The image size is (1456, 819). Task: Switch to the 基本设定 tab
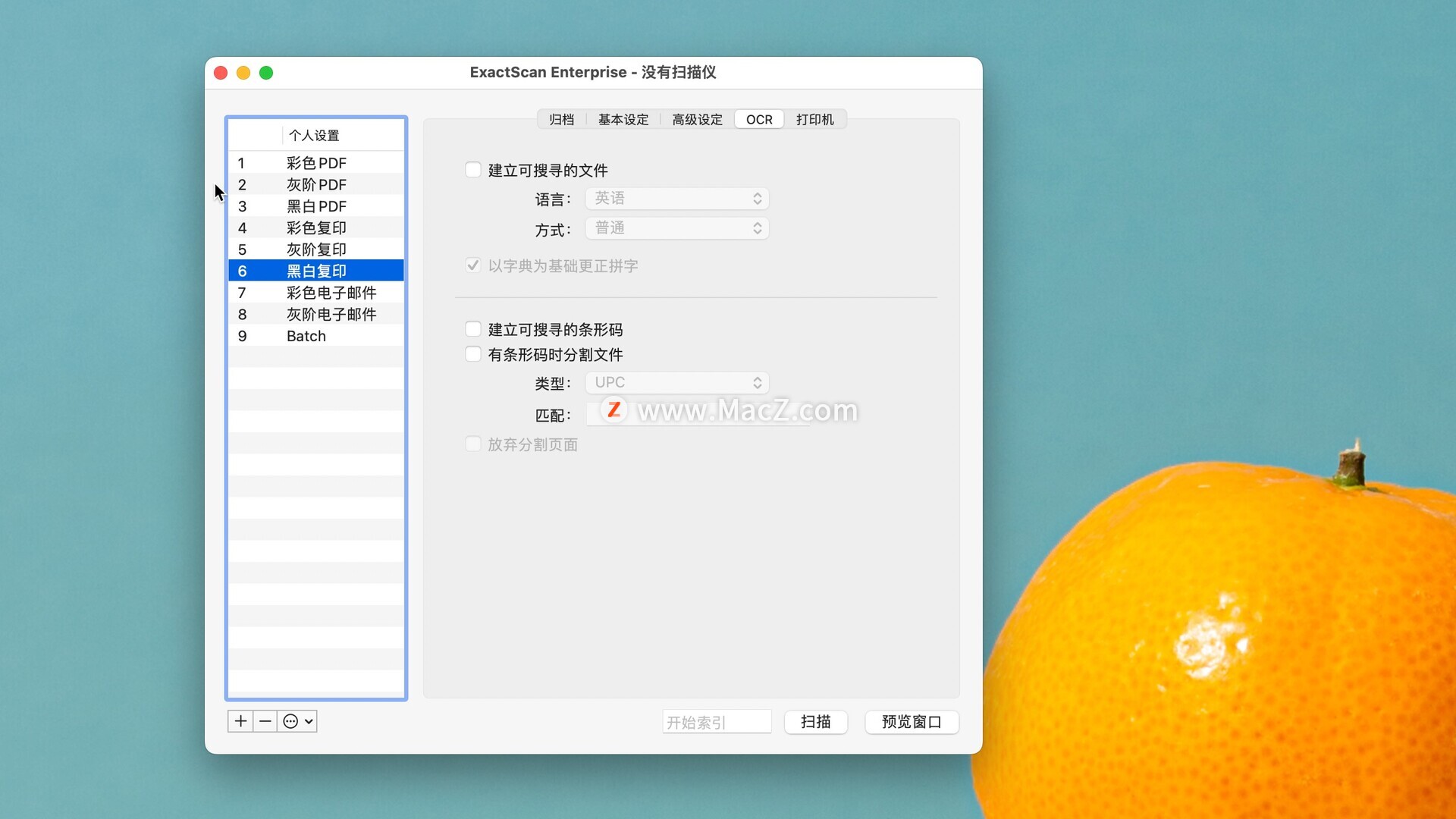(x=623, y=120)
